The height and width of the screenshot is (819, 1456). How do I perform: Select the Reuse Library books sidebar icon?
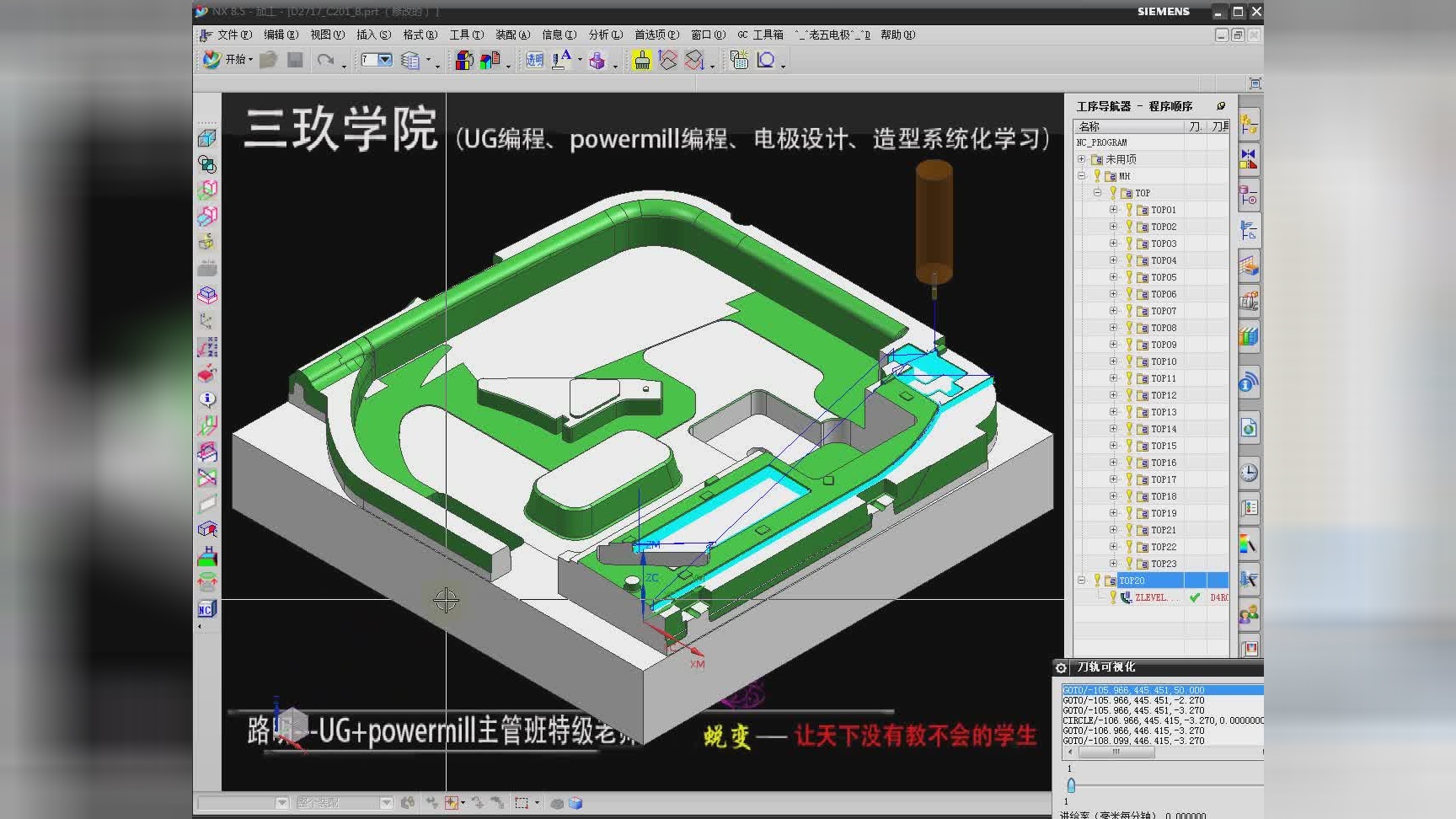click(1249, 337)
